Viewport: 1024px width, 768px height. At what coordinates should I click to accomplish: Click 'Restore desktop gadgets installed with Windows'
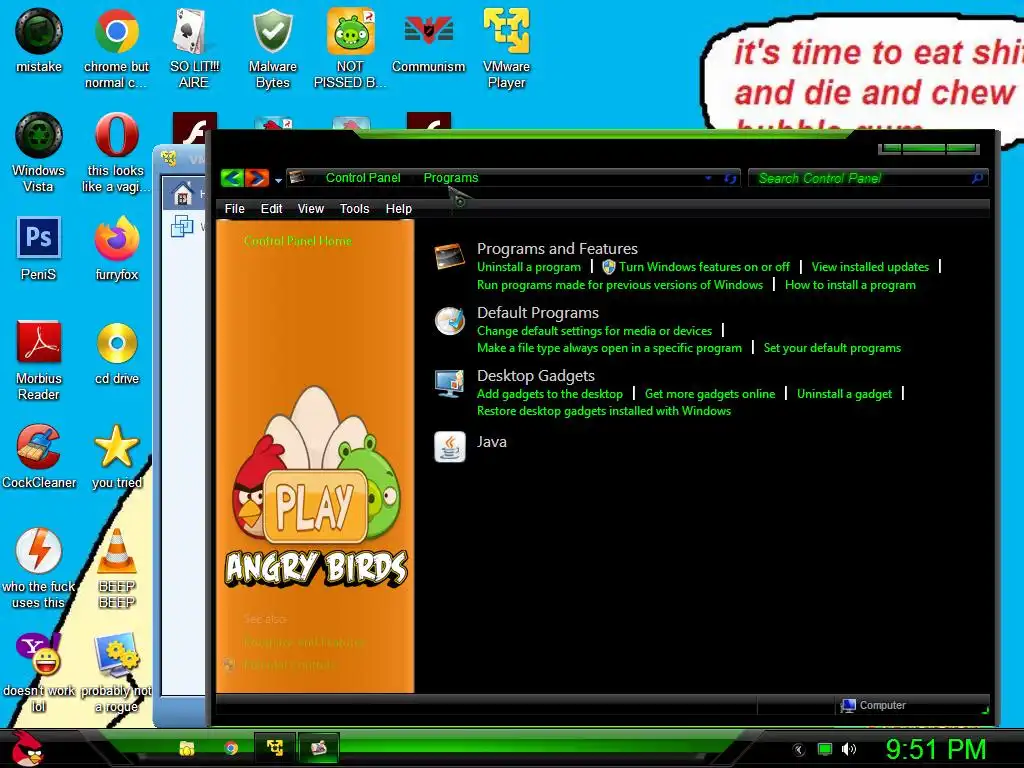[604, 411]
